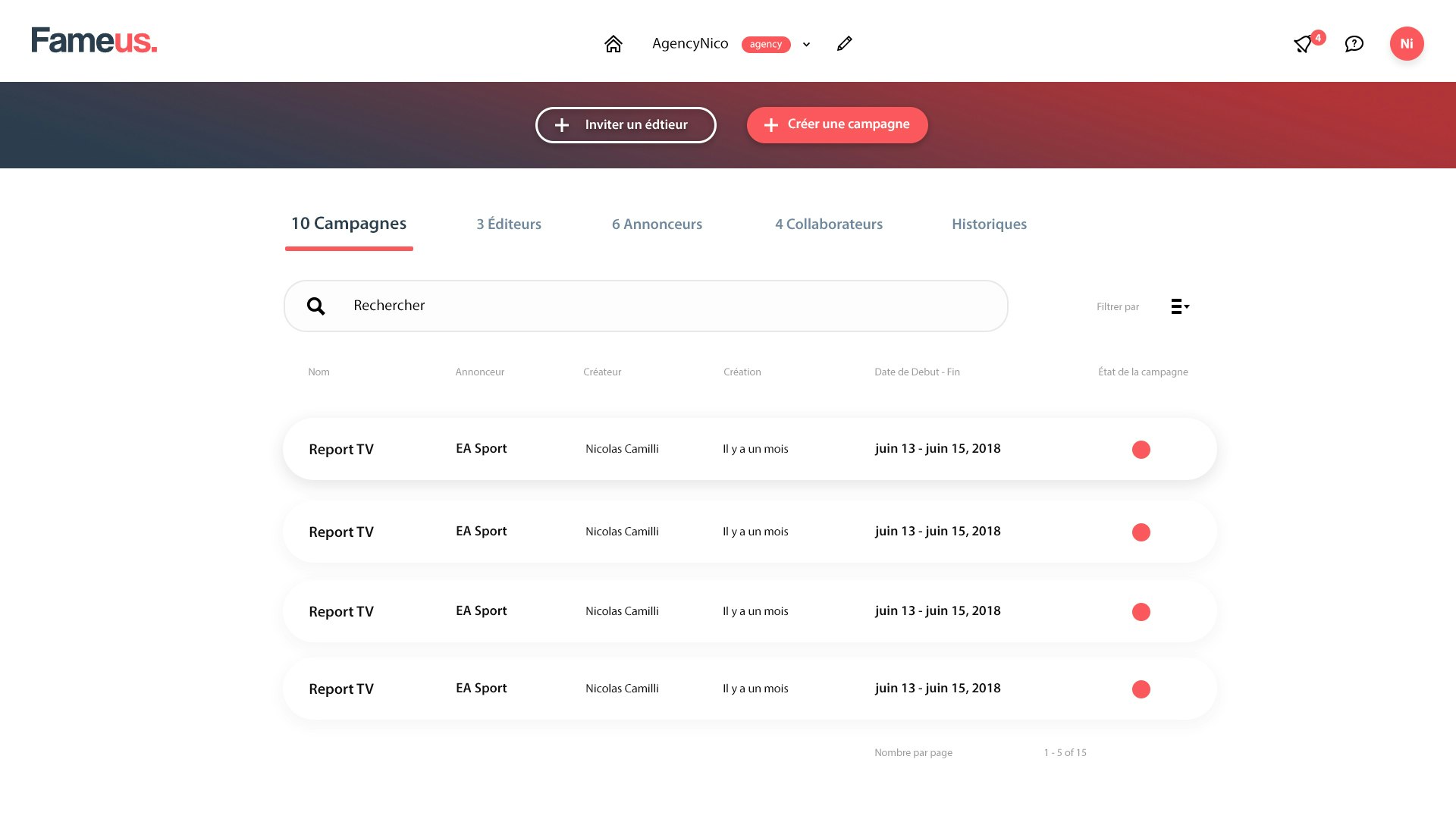Viewport: 1456px width, 819px height.
Task: Click the Ni user avatar
Action: [x=1406, y=44]
